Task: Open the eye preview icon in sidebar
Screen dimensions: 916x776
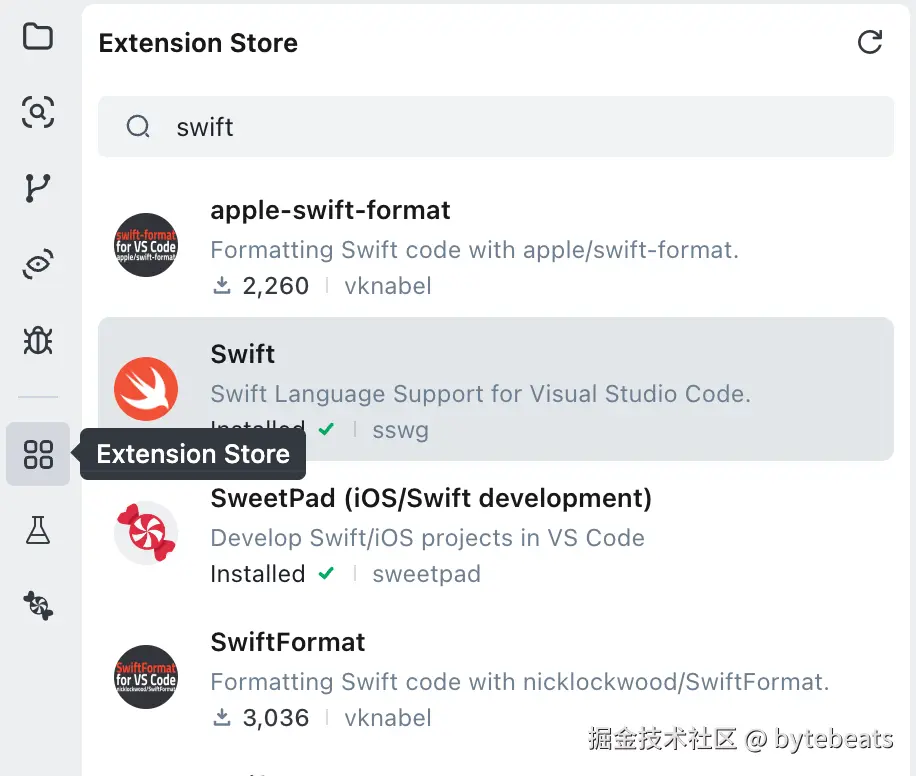Action: tap(38, 264)
